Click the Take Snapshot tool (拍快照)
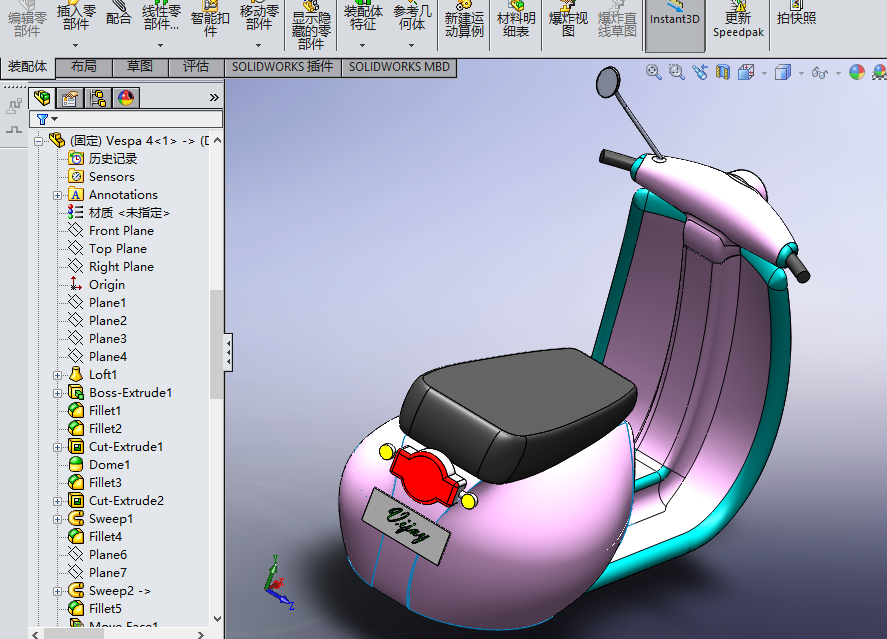 coord(796,14)
